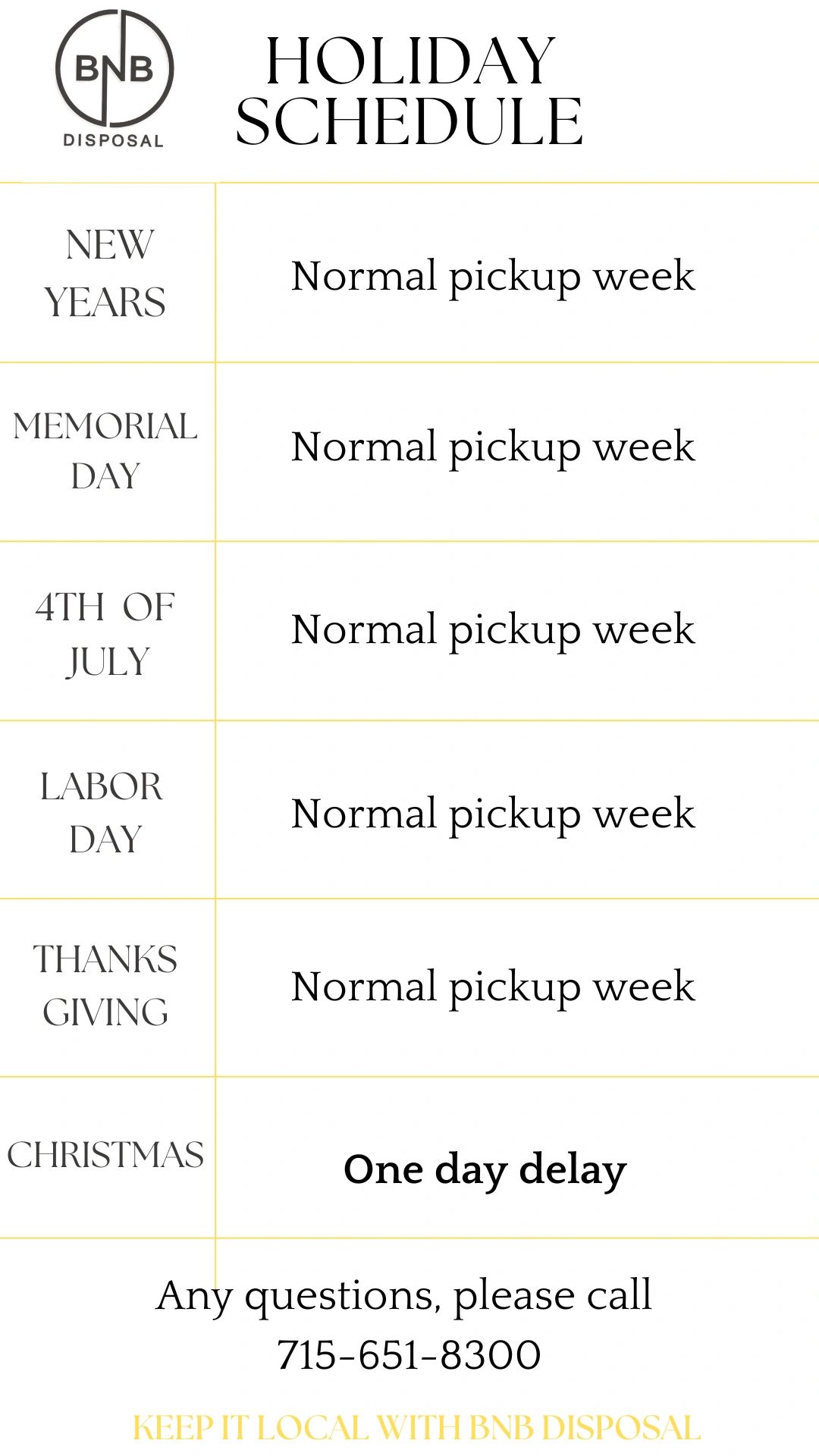This screenshot has height=1456, width=819.
Task: Click the NEW YEARS holiday label
Action: click(106, 273)
